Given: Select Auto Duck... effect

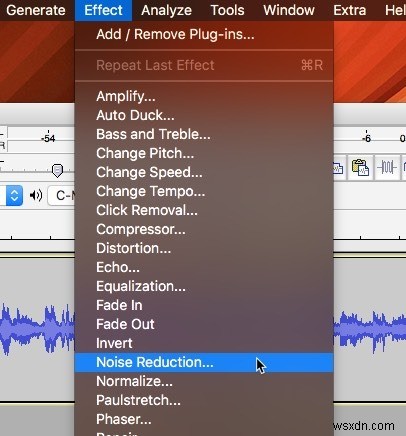Looking at the screenshot, I should click(204, 115).
